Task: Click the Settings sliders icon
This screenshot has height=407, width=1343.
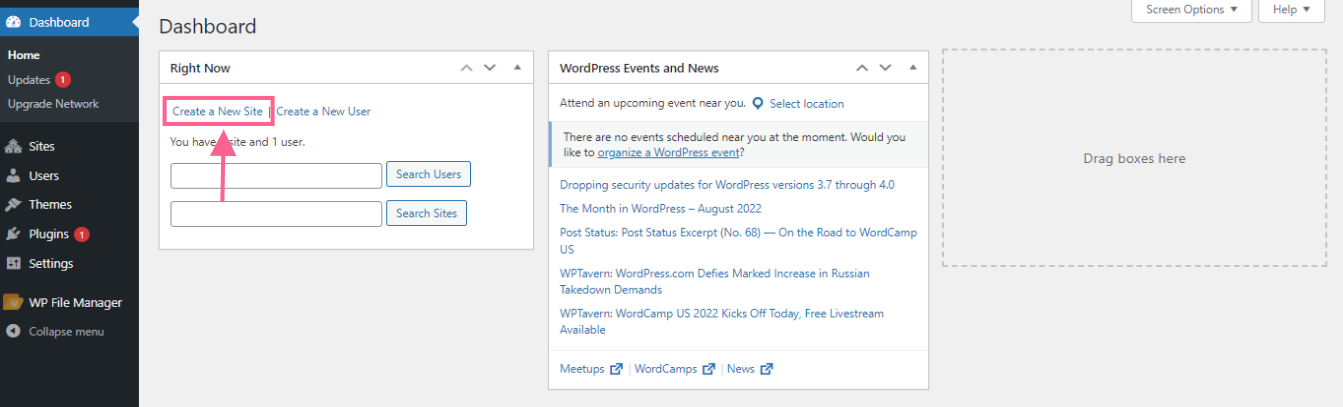Action: pyautogui.click(x=13, y=264)
